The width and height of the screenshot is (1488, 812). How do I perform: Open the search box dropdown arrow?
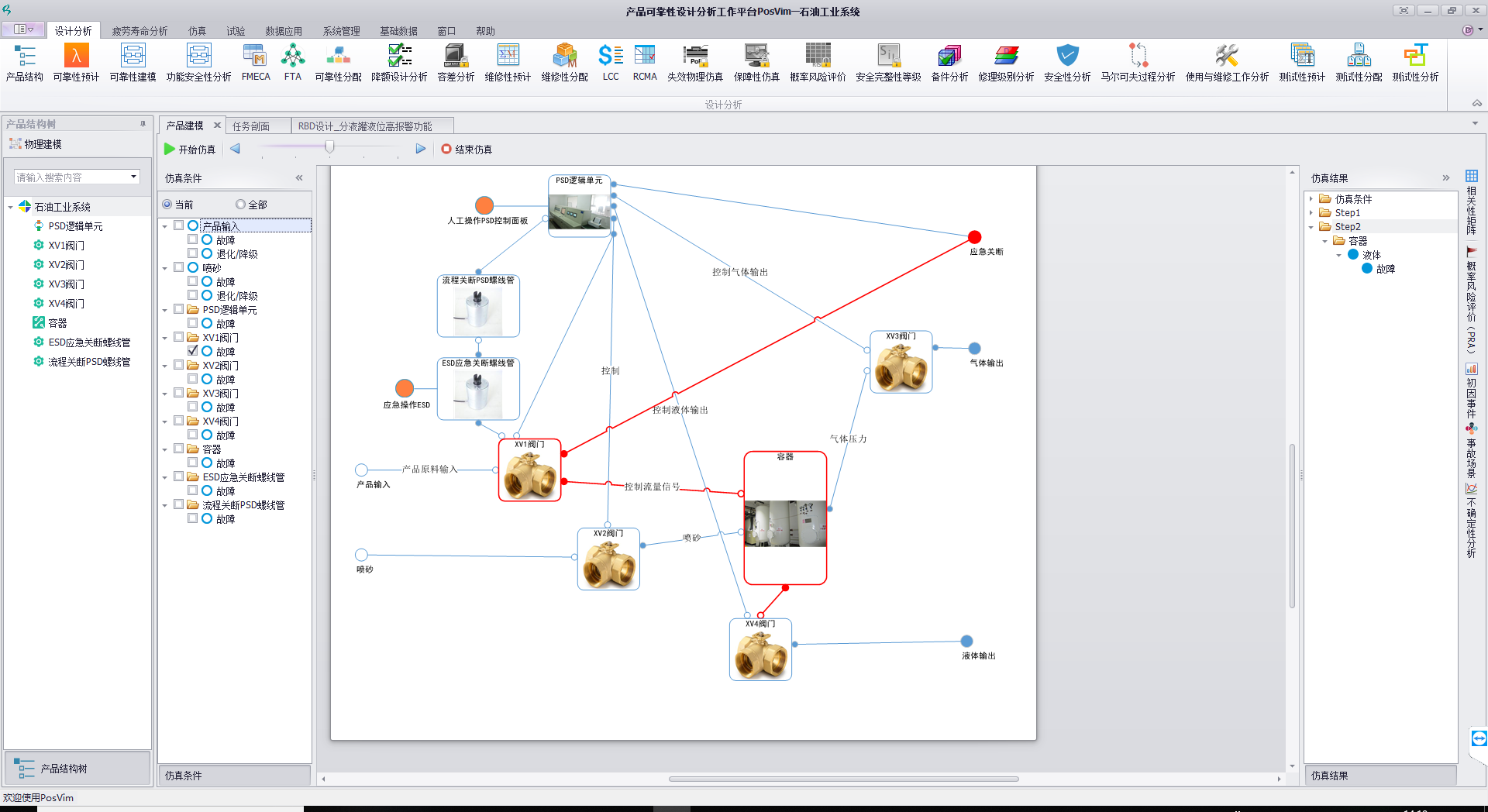pyautogui.click(x=133, y=177)
